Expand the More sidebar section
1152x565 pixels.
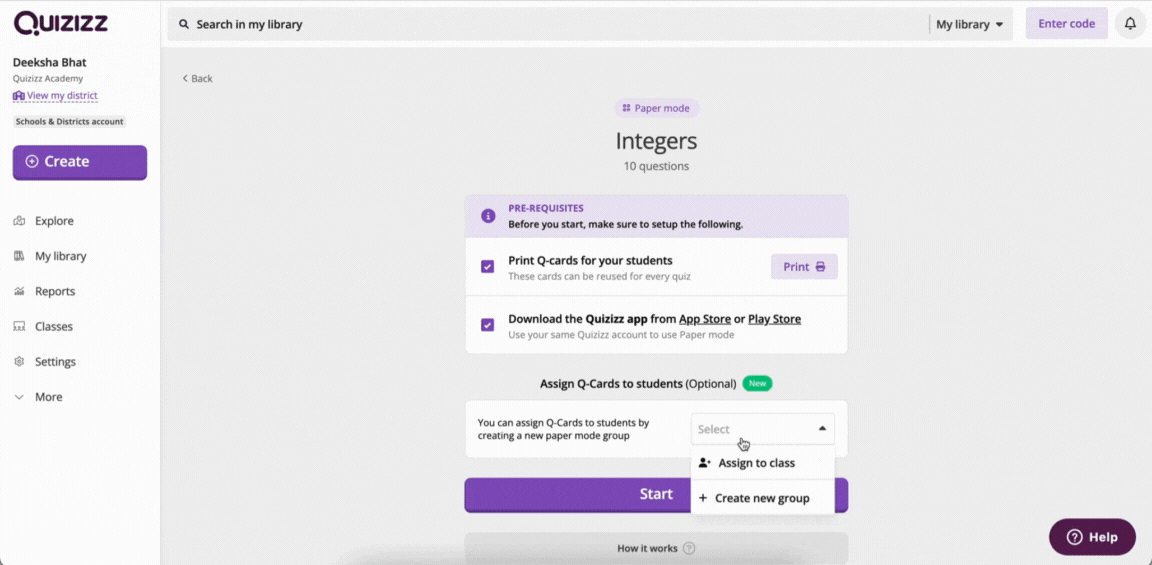point(48,397)
